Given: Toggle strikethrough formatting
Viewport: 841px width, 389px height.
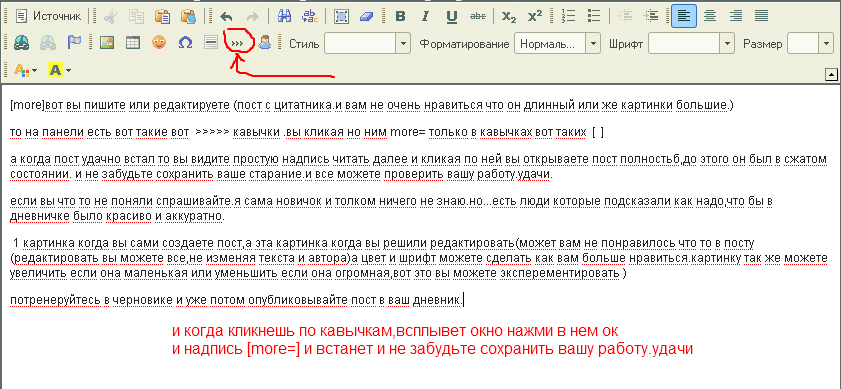Looking at the screenshot, I should [x=477, y=16].
